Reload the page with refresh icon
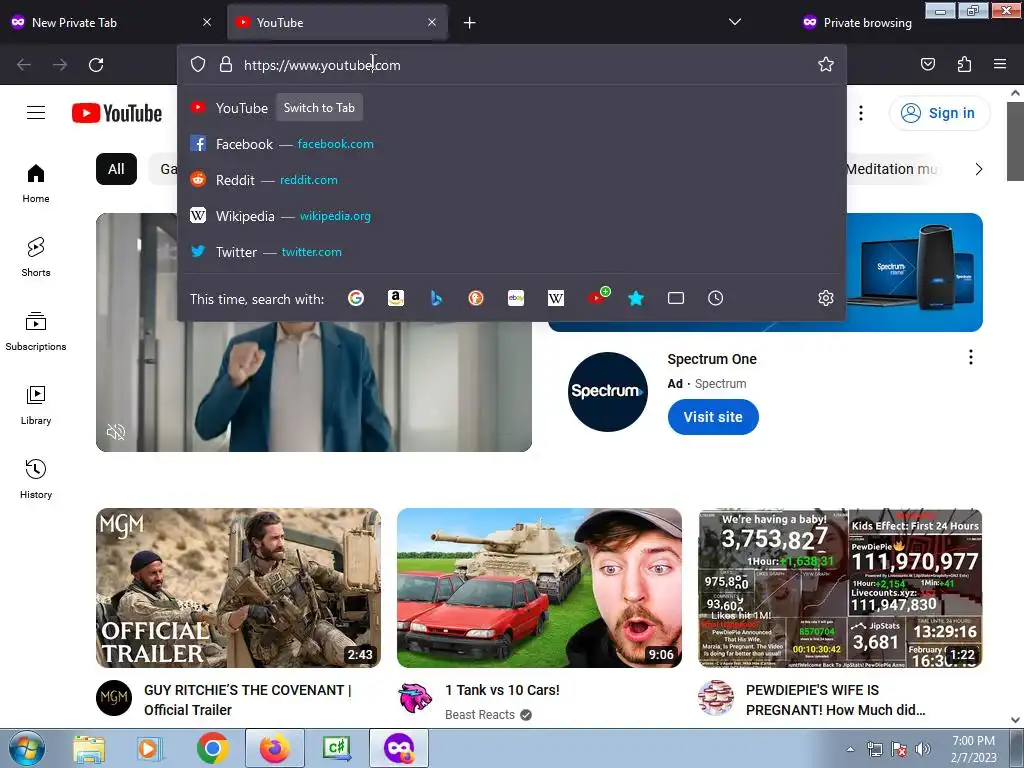This screenshot has width=1024, height=768. click(96, 65)
